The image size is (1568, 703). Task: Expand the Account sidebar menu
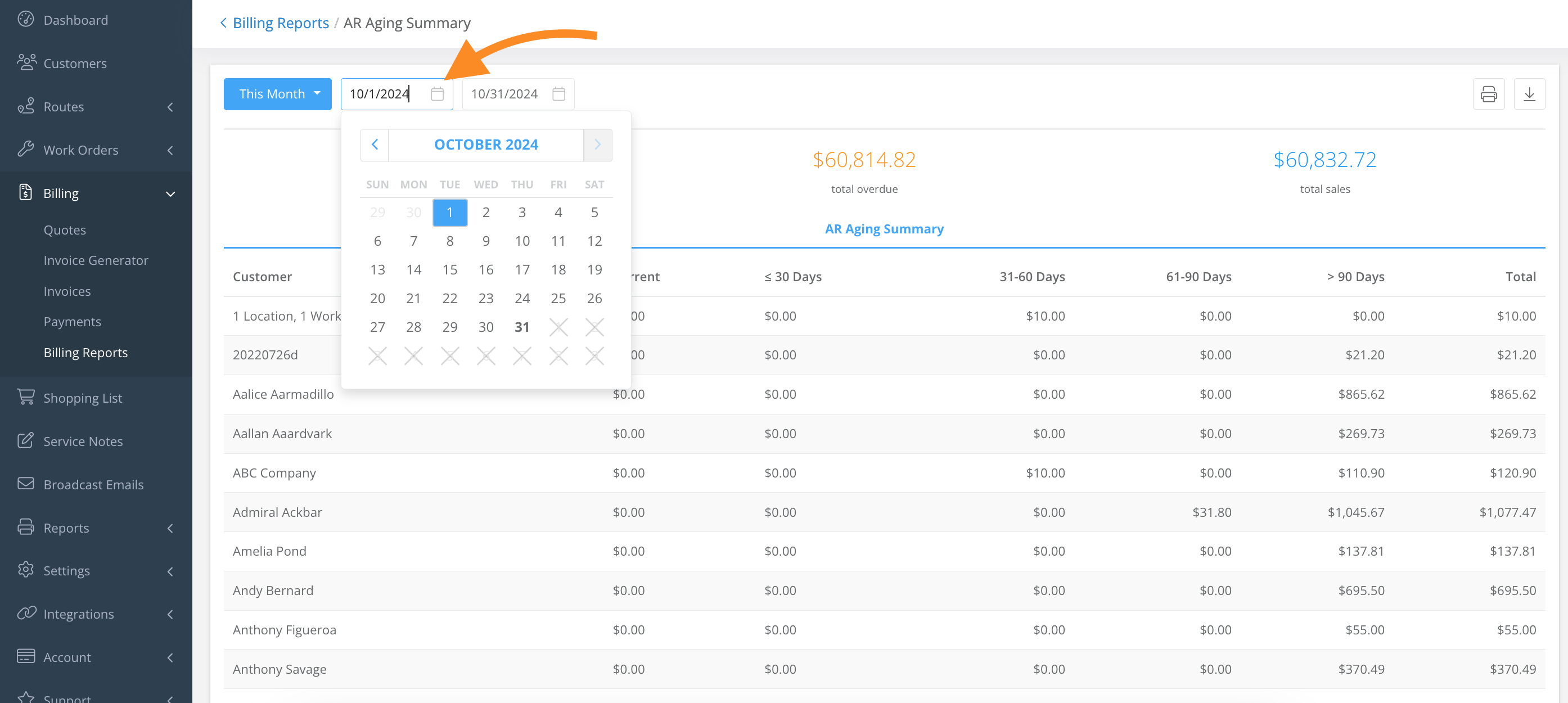click(x=170, y=657)
